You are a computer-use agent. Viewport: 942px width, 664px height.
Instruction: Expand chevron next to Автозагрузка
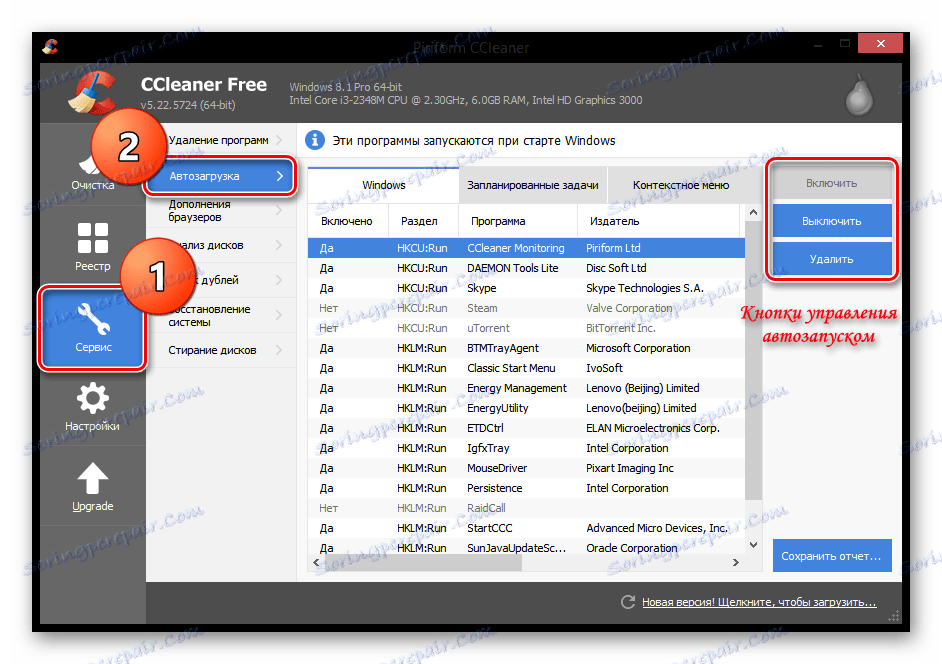click(279, 176)
